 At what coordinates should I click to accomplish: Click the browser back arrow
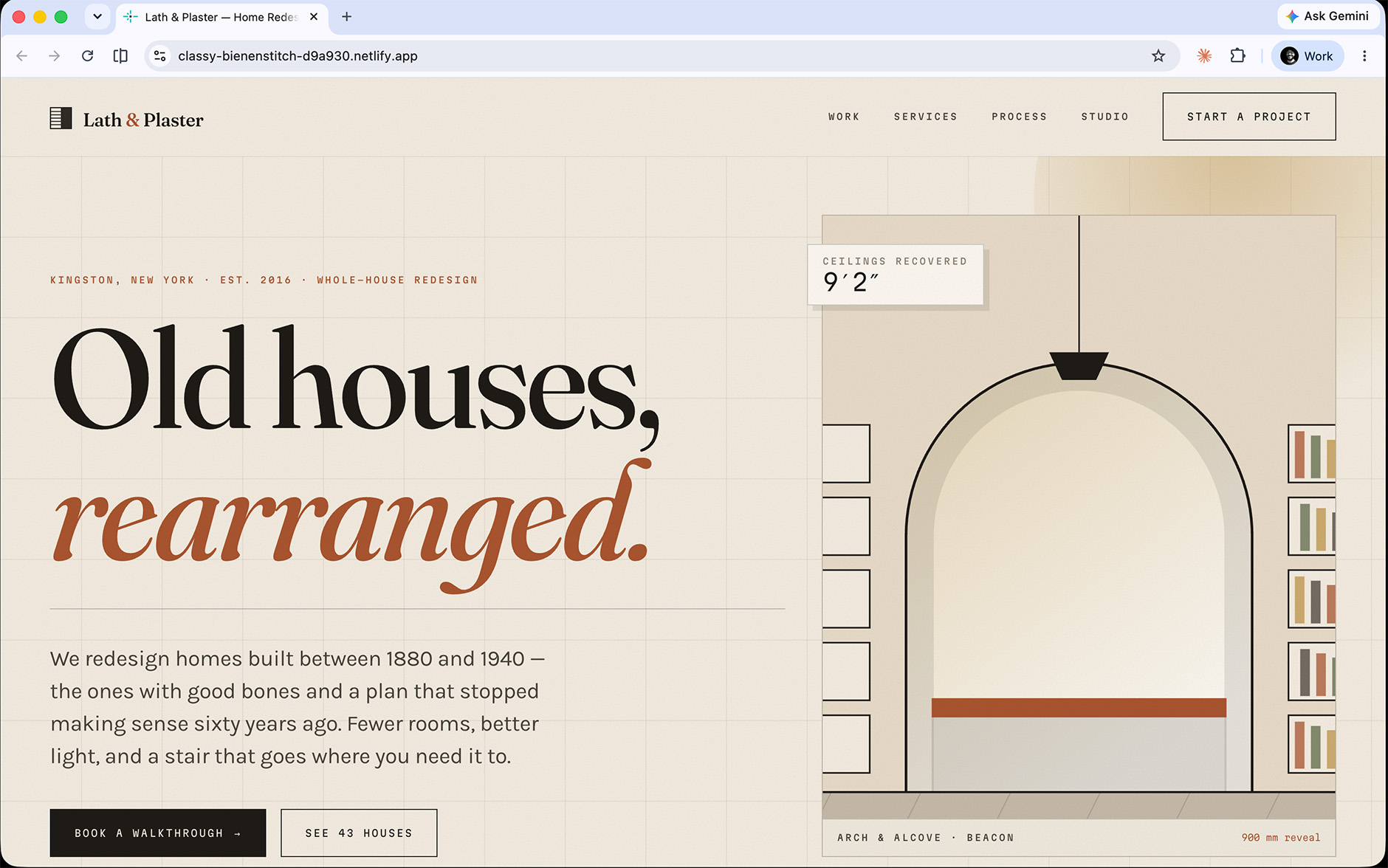[22, 56]
